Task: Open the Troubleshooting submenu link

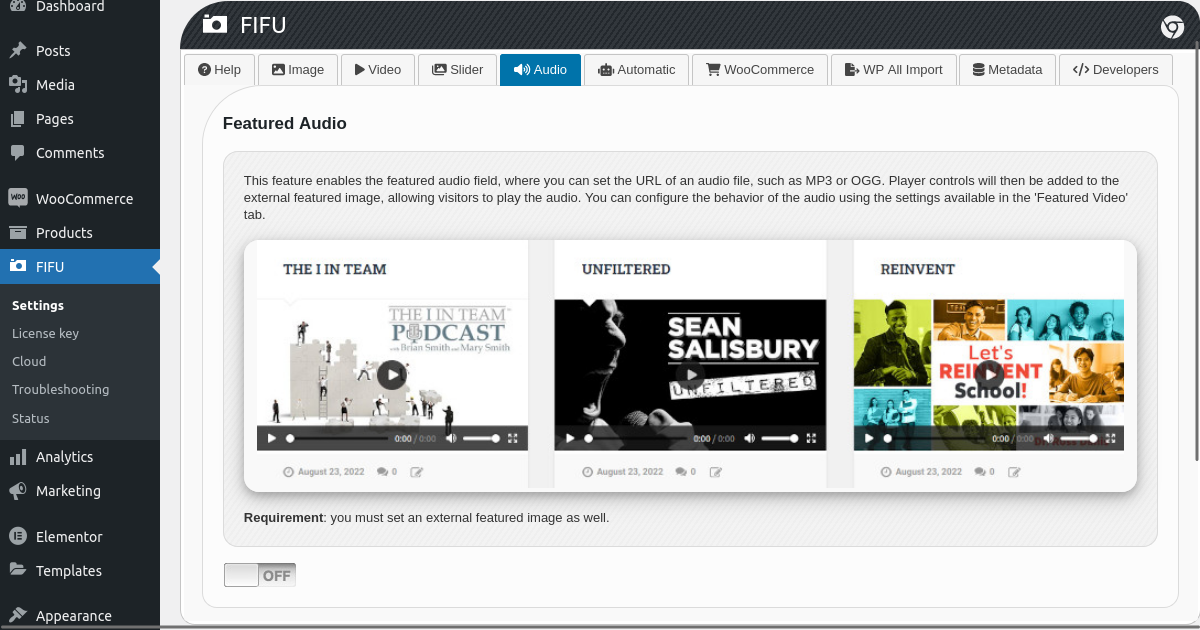Action: click(60, 389)
